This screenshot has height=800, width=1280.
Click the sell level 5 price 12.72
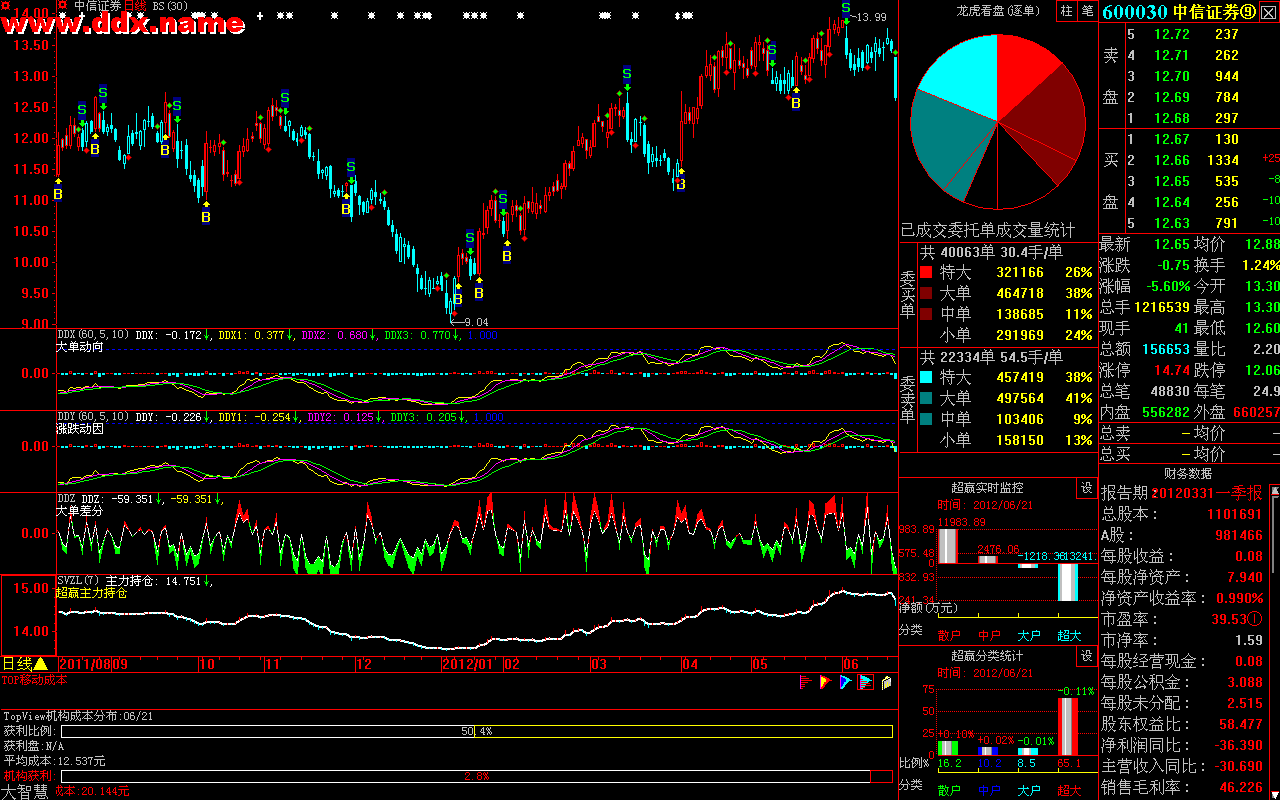point(1172,35)
